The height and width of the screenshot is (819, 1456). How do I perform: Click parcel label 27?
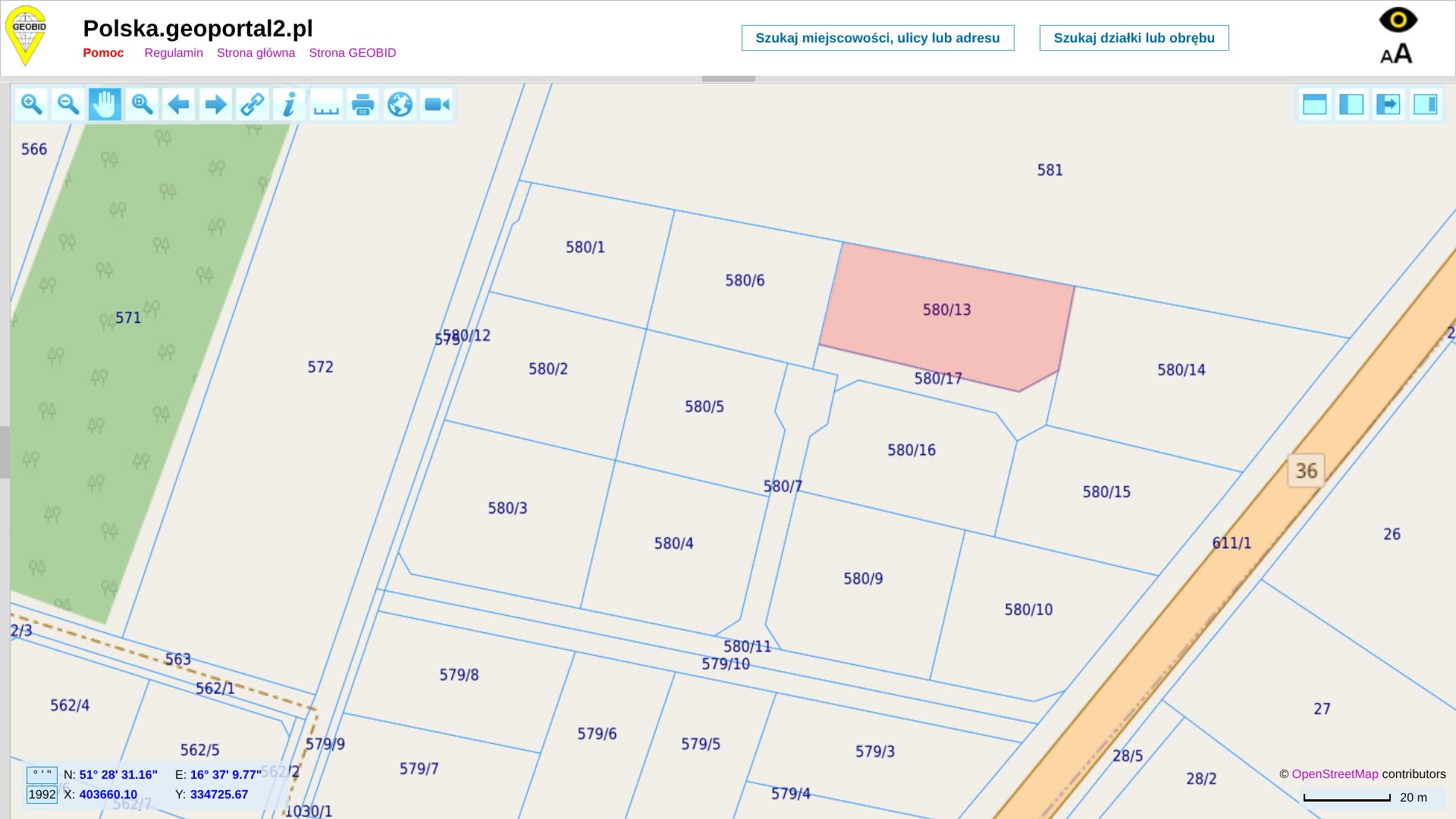click(x=1322, y=709)
